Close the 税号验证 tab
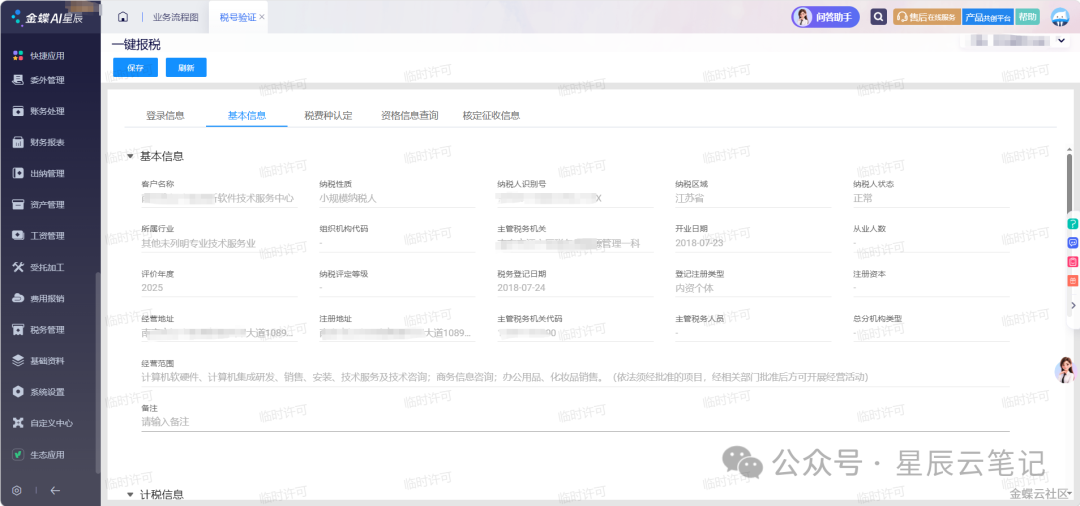The width and height of the screenshot is (1080, 506). pos(262,17)
